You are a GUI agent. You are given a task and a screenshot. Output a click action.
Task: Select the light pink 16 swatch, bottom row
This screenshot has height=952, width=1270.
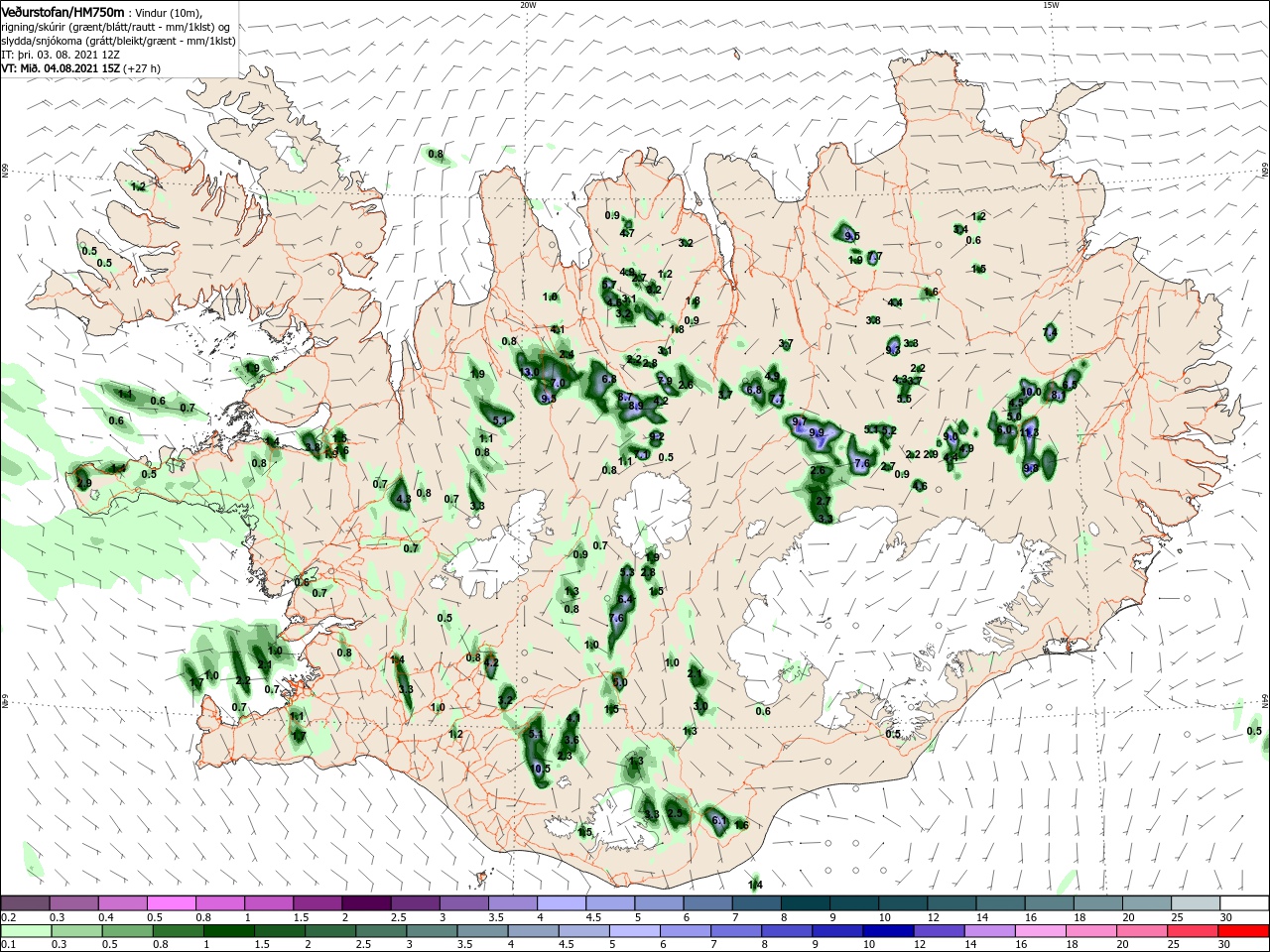point(1041,931)
